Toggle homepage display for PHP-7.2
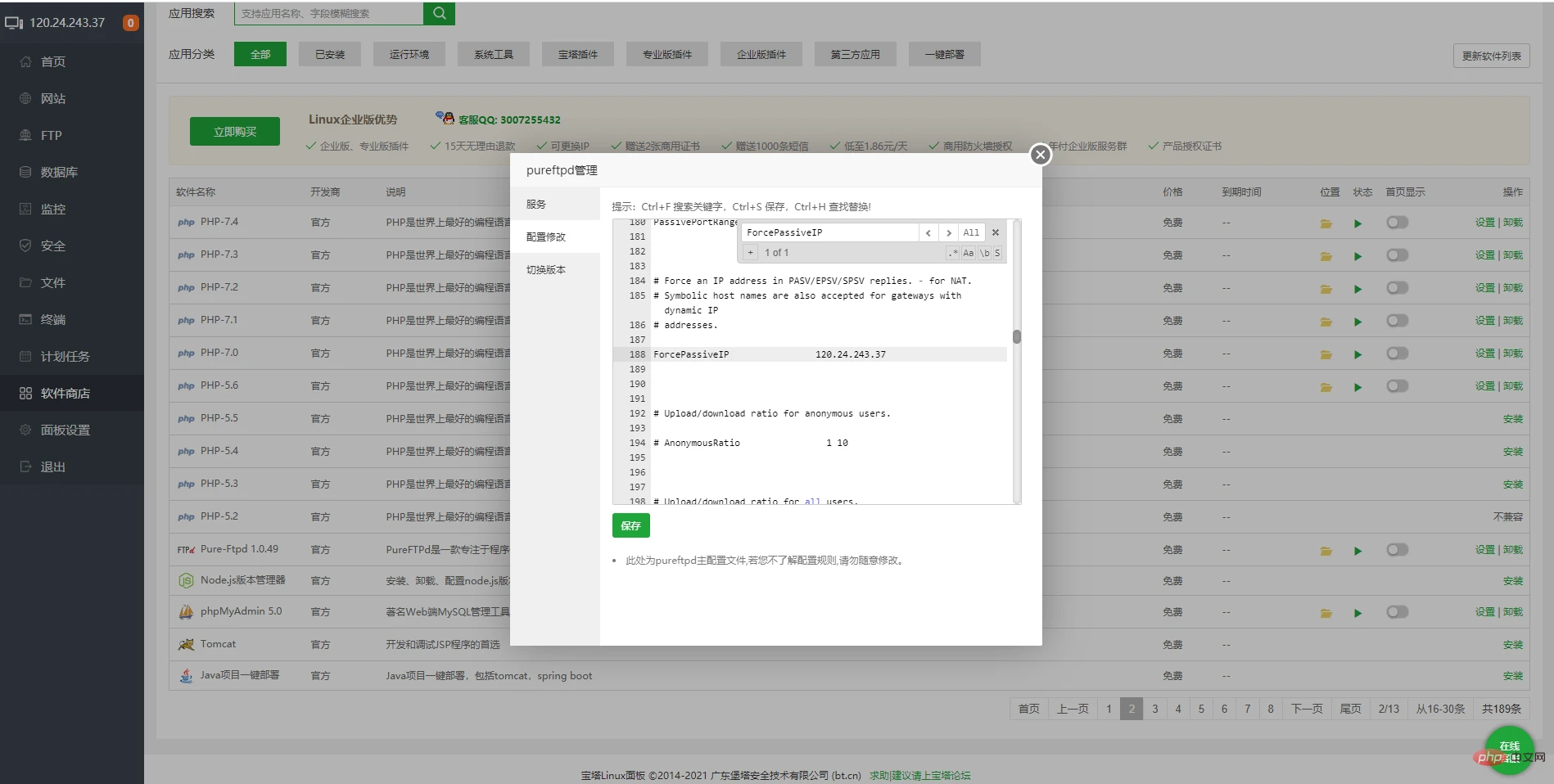The image size is (1554, 784). 1398,288
